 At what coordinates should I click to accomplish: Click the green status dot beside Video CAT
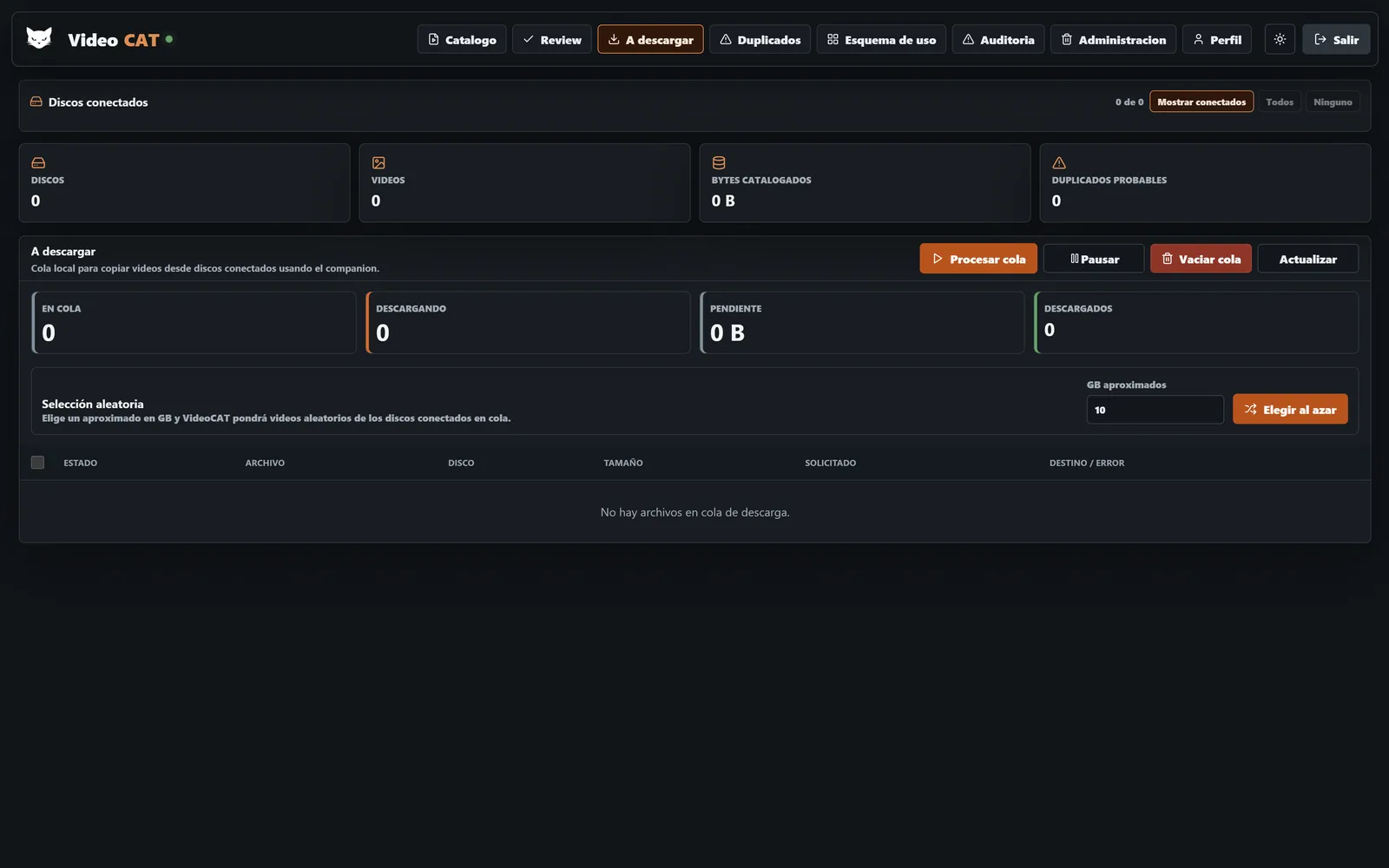(x=169, y=38)
